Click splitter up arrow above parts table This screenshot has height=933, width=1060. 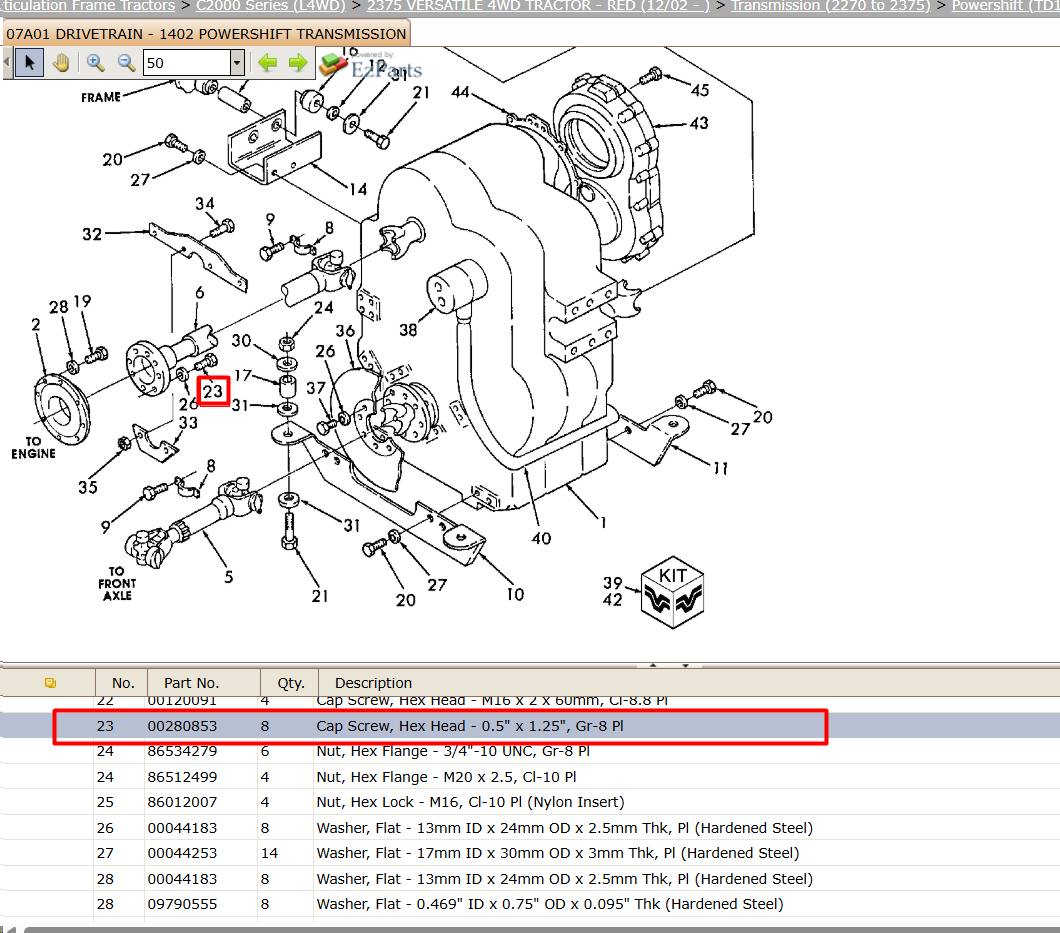click(653, 665)
